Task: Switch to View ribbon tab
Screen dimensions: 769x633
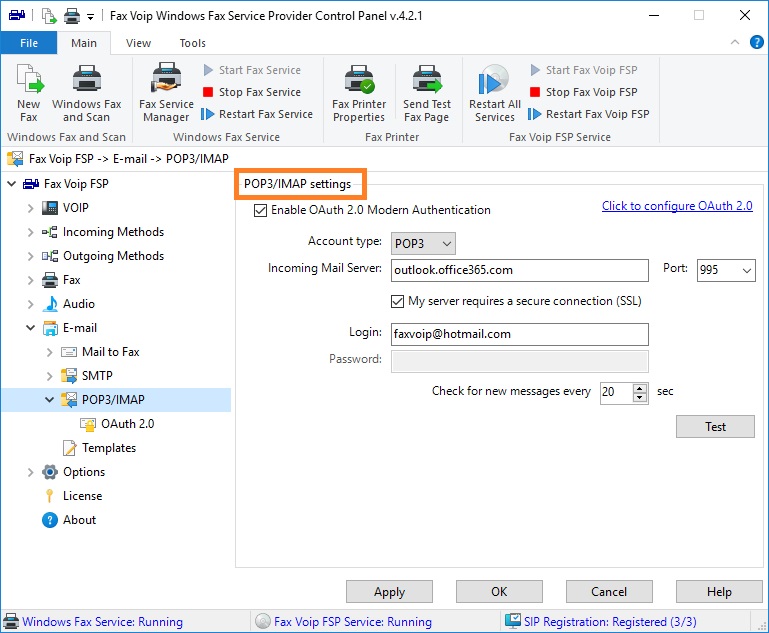Action: coord(138,43)
